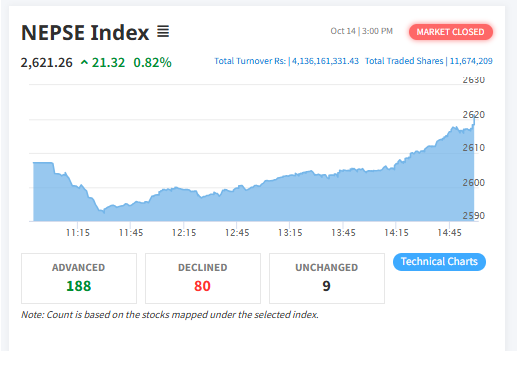
Task: Click the Oct 14 3:00 PM timestamp
Action: pos(361,31)
